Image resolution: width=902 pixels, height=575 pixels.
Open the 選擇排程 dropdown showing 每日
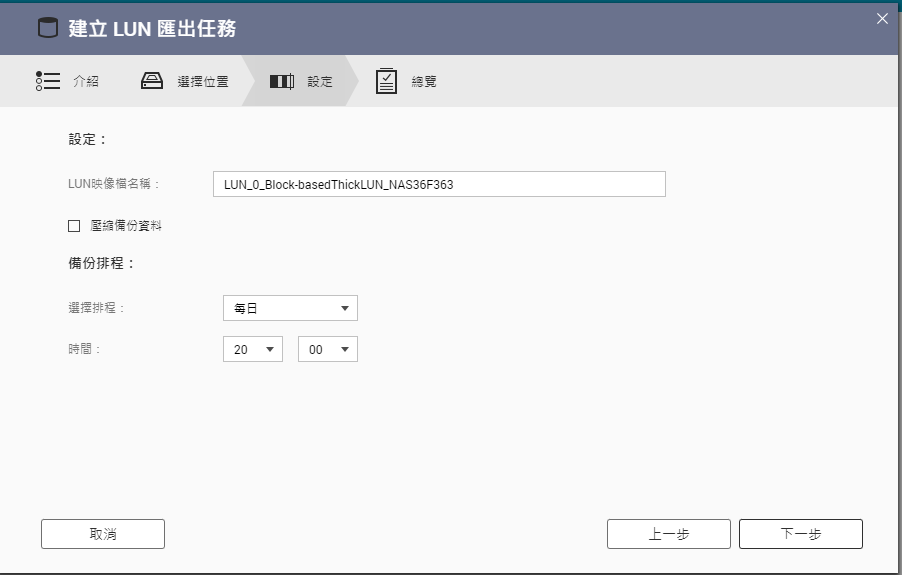tap(290, 309)
